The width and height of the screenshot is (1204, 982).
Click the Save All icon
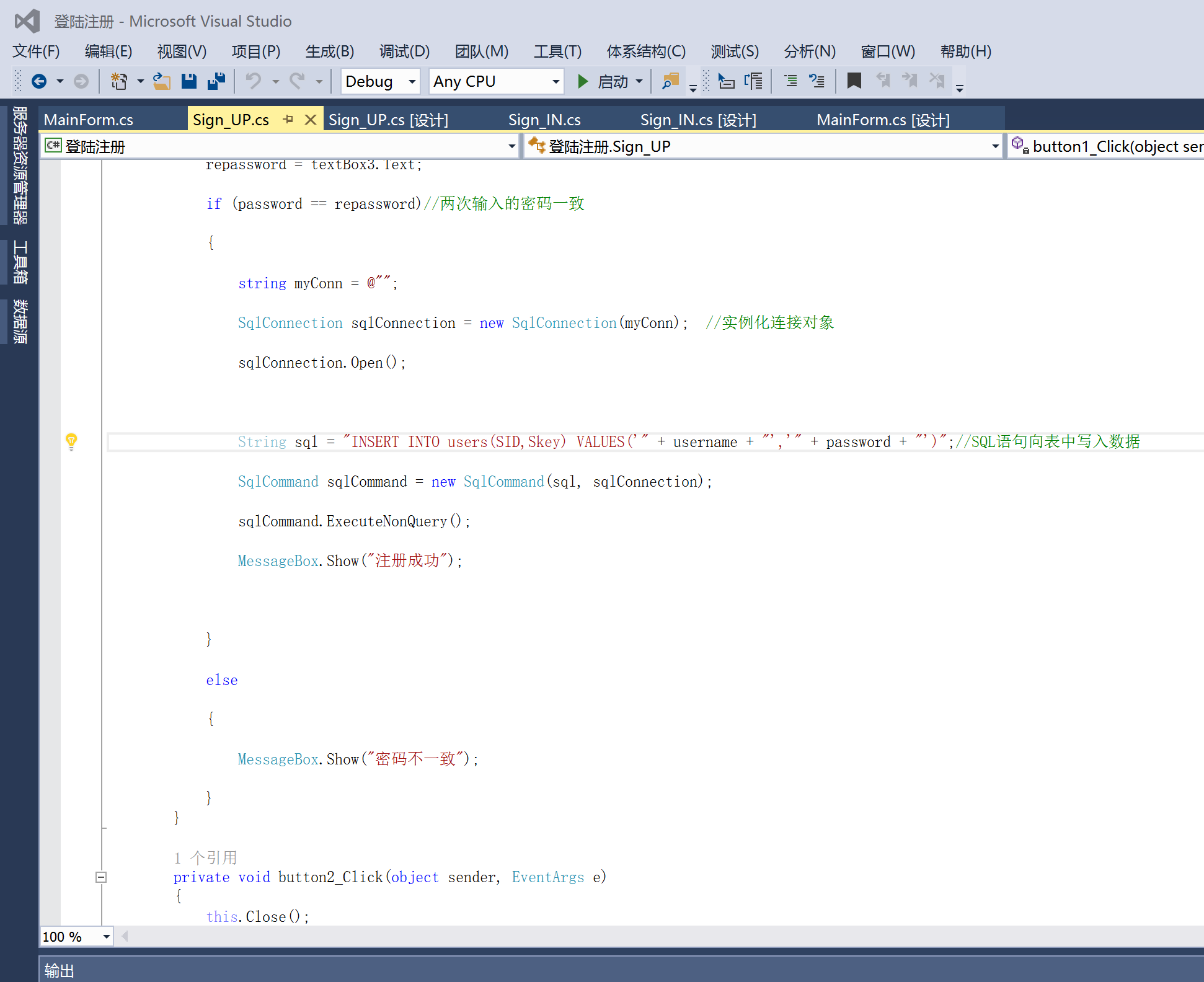[x=216, y=81]
